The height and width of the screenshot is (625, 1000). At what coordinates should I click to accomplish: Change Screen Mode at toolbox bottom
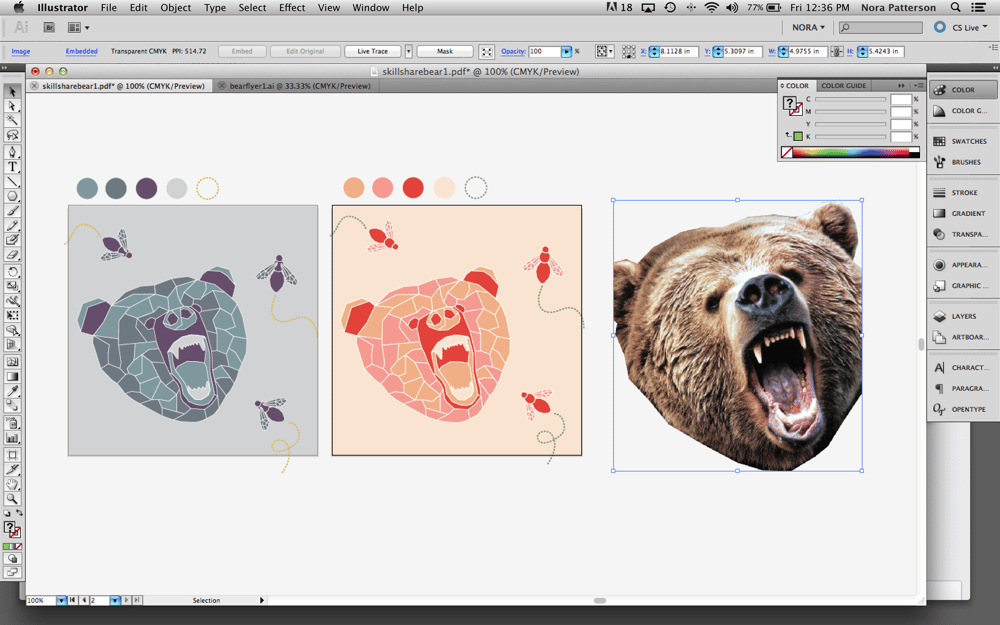click(x=12, y=572)
